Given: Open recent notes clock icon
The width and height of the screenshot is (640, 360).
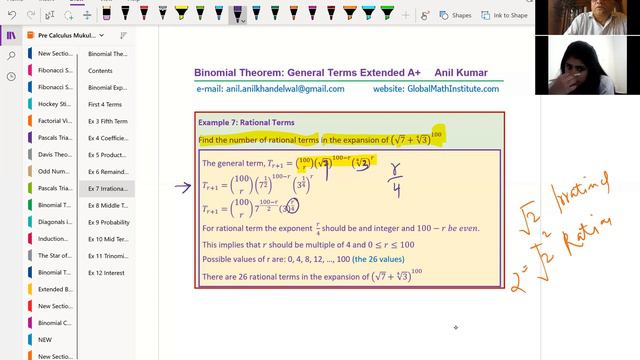Looking at the screenshot, I should pyautogui.click(x=11, y=76).
